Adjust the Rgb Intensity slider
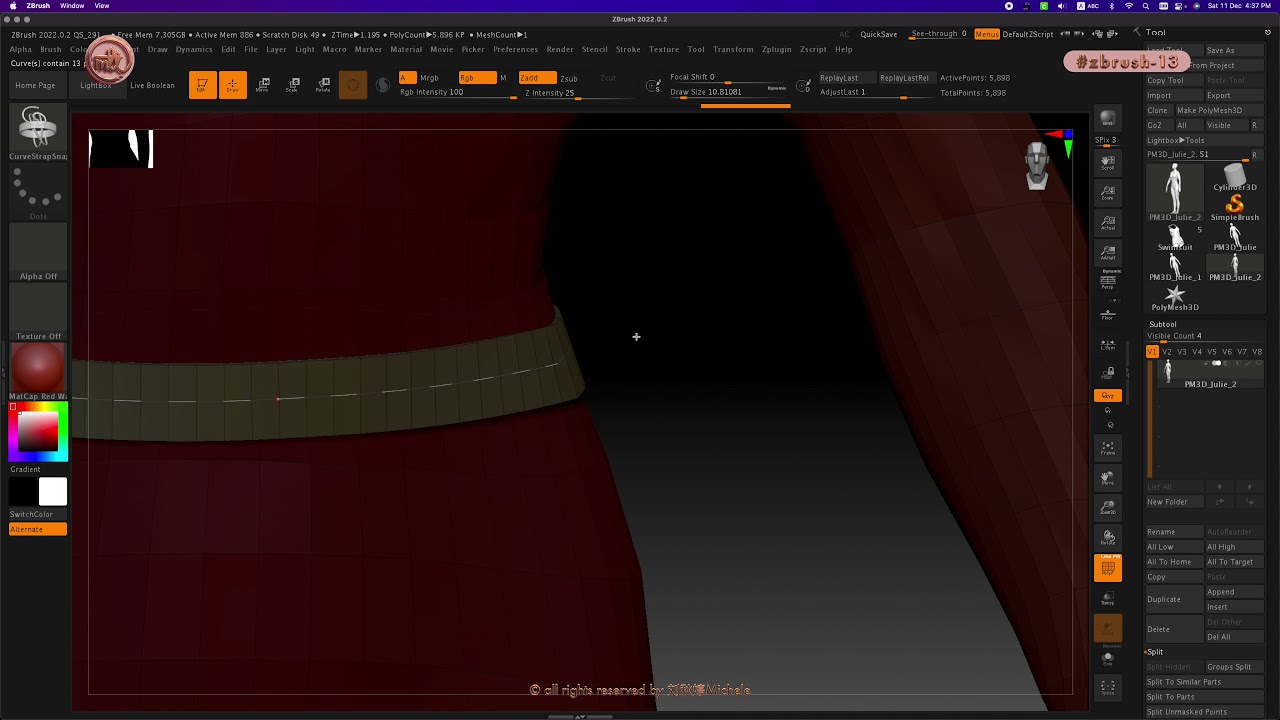Viewport: 1280px width, 720px height. click(458, 92)
